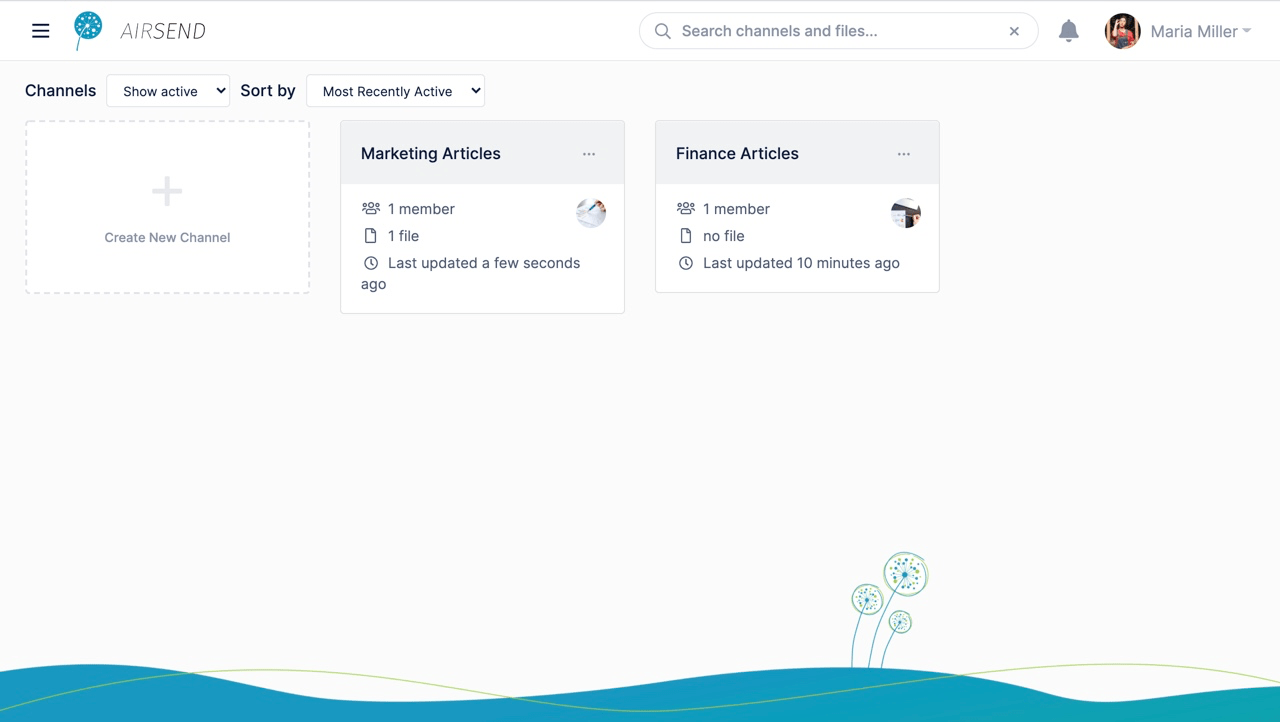Screen dimensions: 1280x722
Task: Click the Finance Articles member avatar
Action: click(x=906, y=213)
